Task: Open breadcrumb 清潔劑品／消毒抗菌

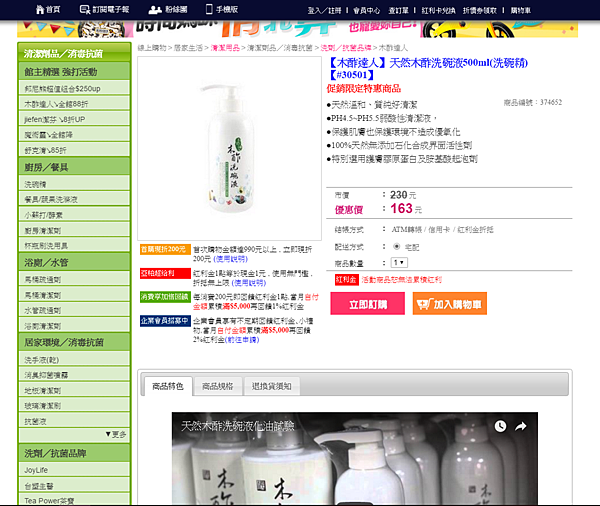Action: click(x=280, y=48)
